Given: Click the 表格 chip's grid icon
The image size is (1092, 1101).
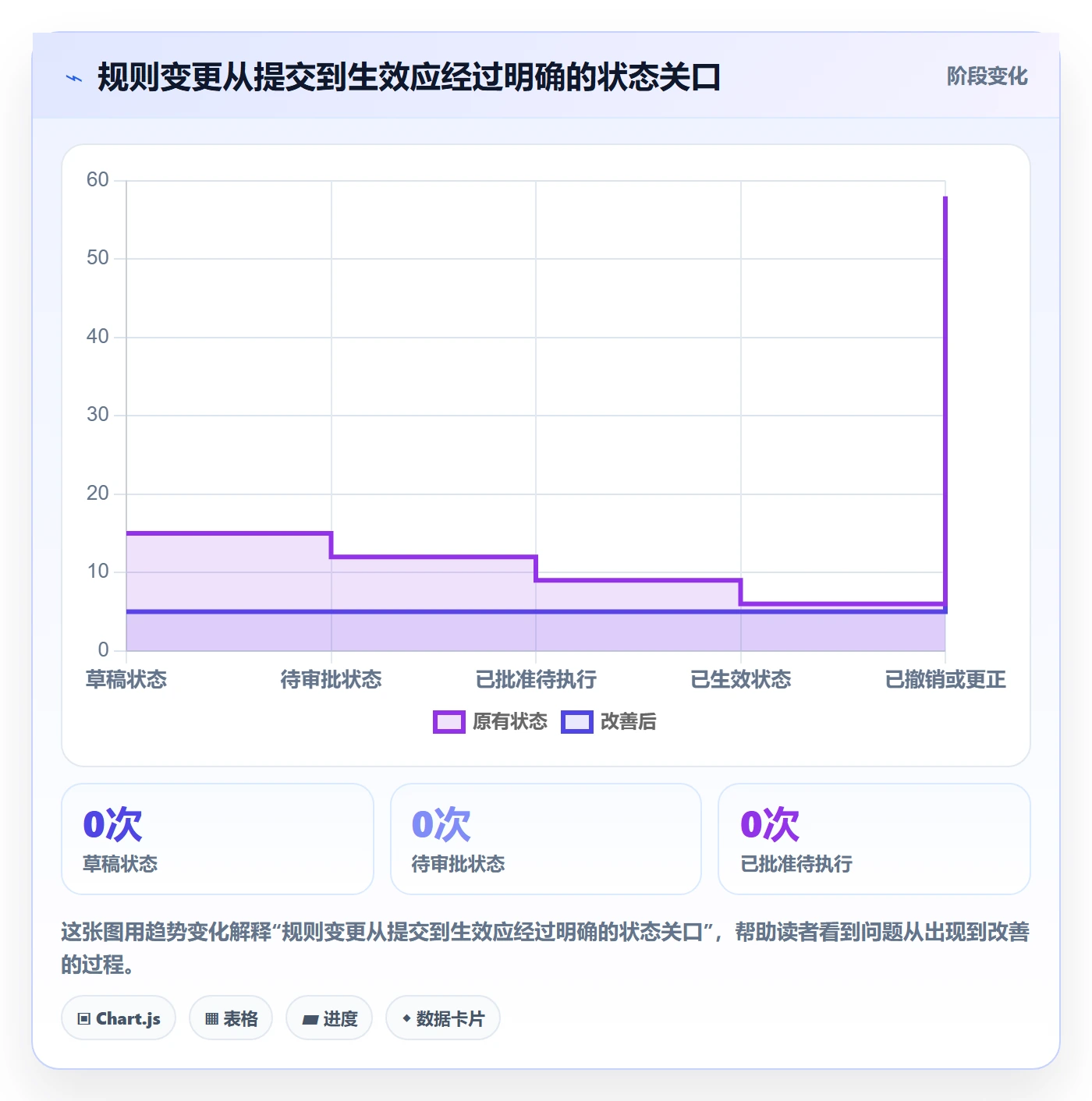Looking at the screenshot, I should click(x=211, y=1018).
